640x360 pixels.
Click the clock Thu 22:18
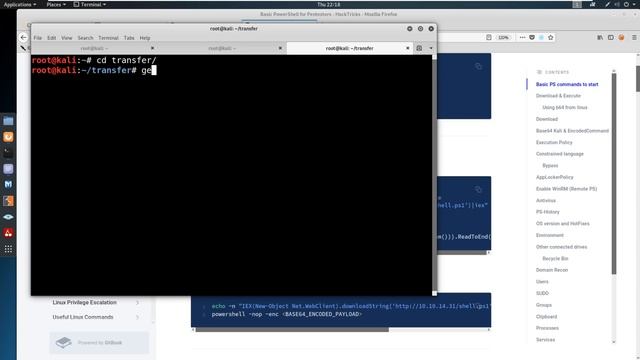(329, 4)
